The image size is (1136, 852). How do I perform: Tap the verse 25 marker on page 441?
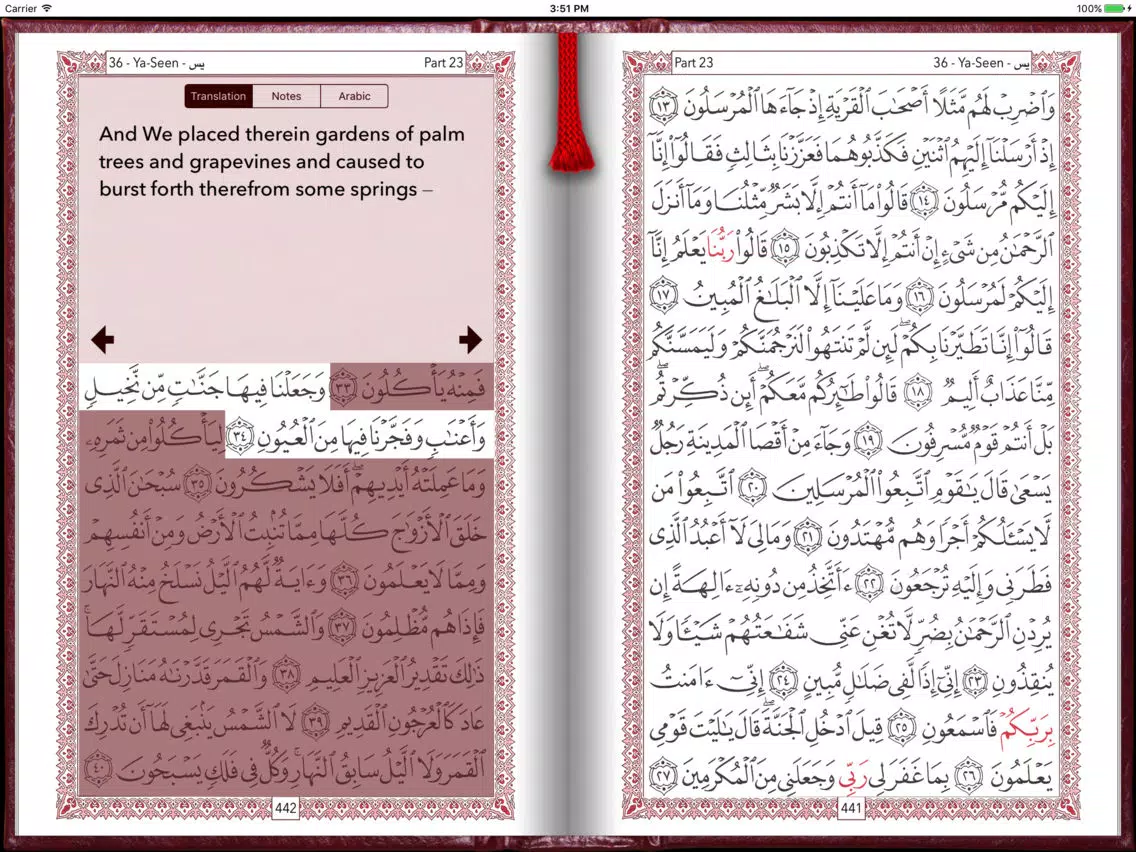tap(901, 727)
